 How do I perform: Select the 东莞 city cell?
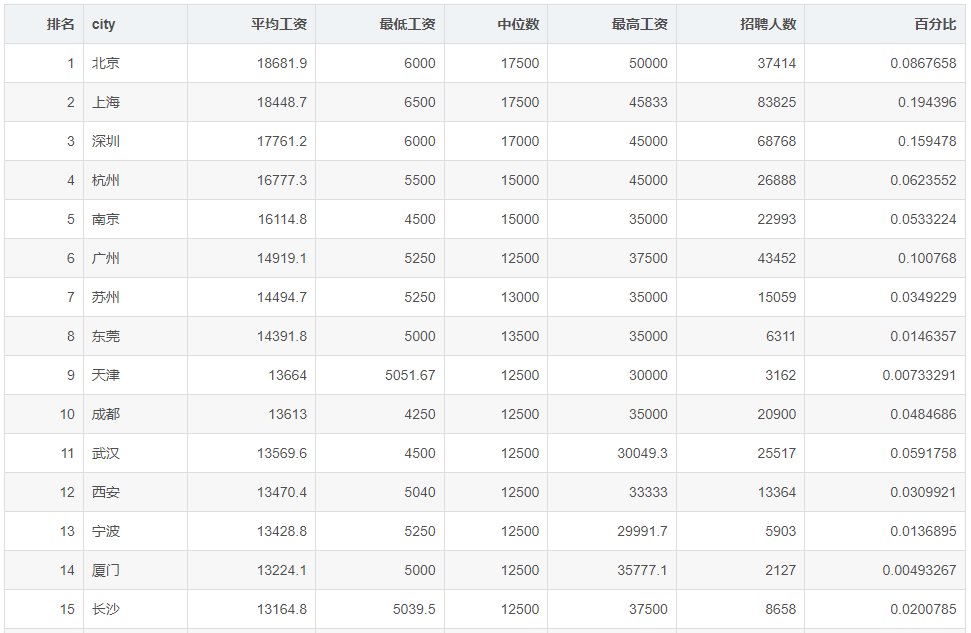point(136,336)
